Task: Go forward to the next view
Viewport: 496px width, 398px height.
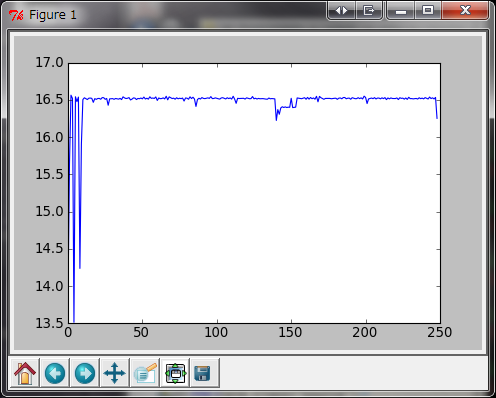Action: point(85,373)
